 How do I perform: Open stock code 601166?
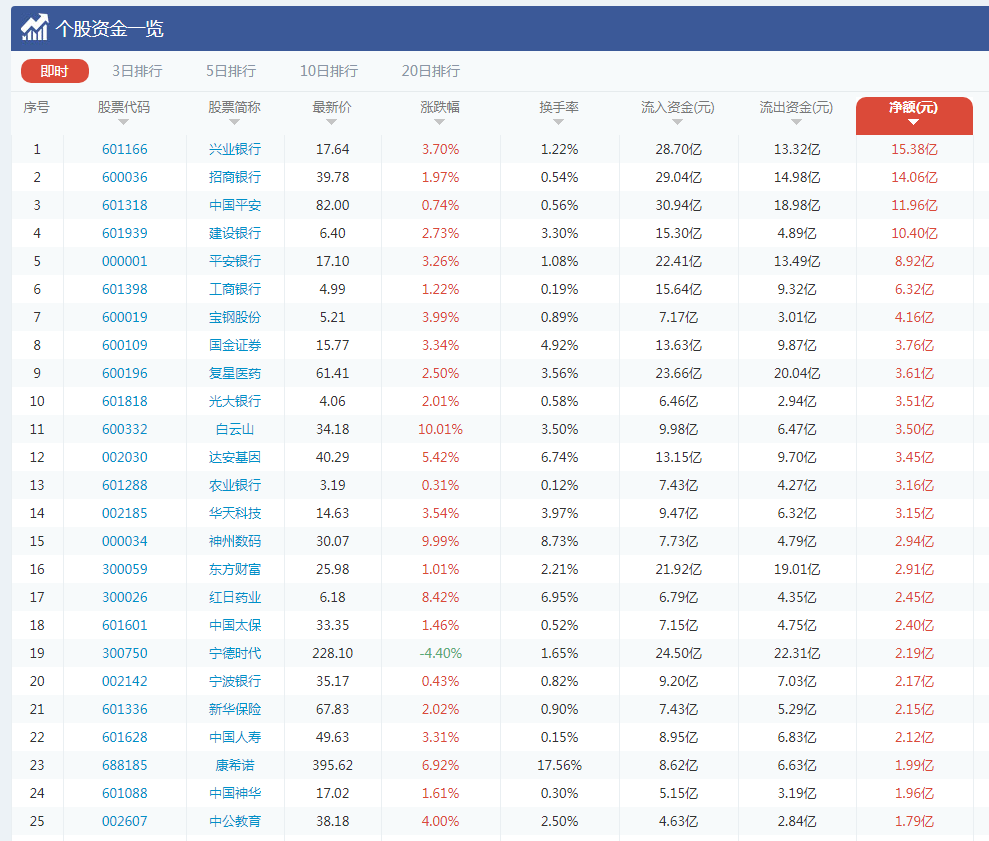[125, 150]
